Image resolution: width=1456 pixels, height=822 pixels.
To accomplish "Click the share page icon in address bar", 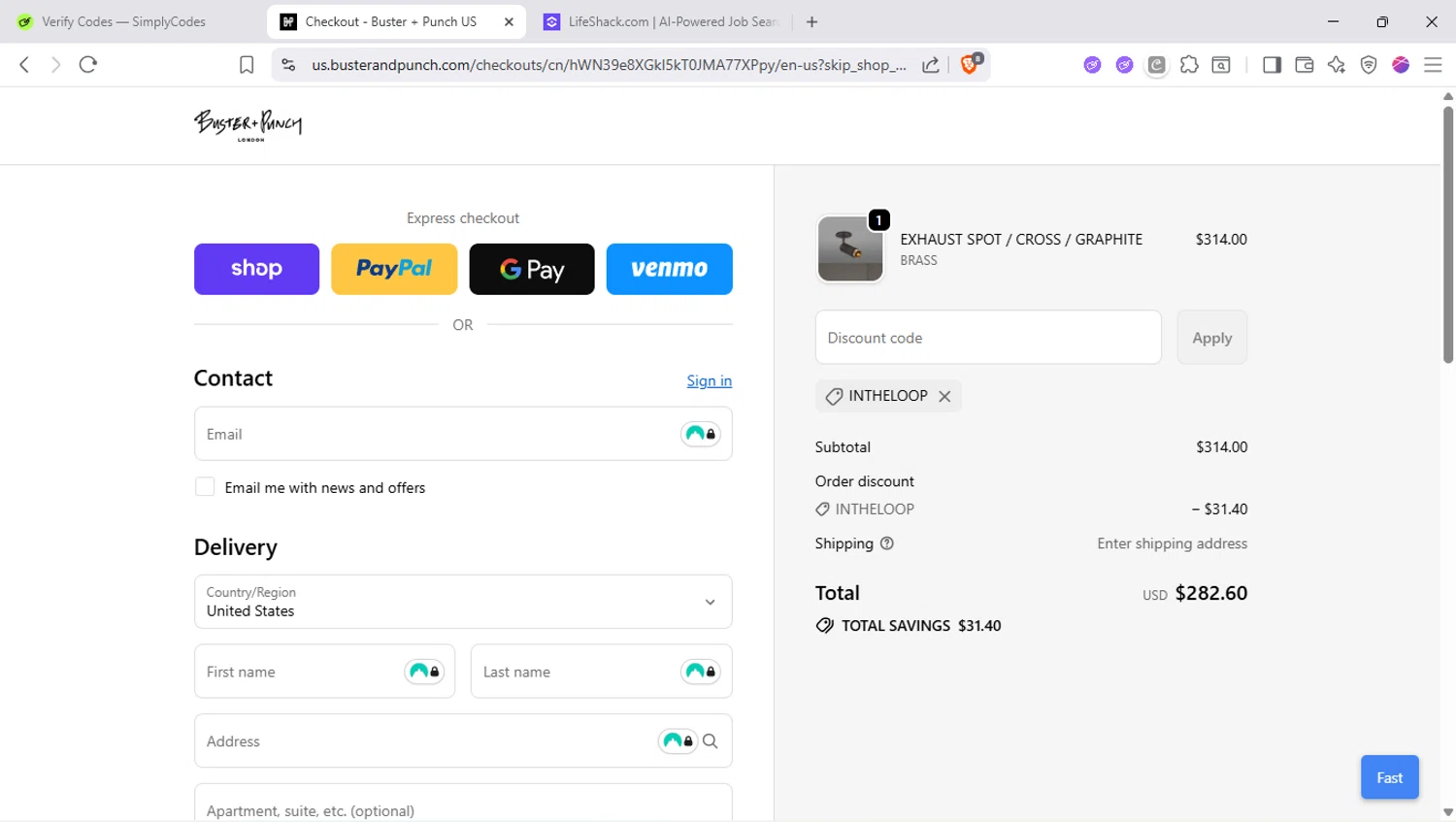I will (x=930, y=65).
